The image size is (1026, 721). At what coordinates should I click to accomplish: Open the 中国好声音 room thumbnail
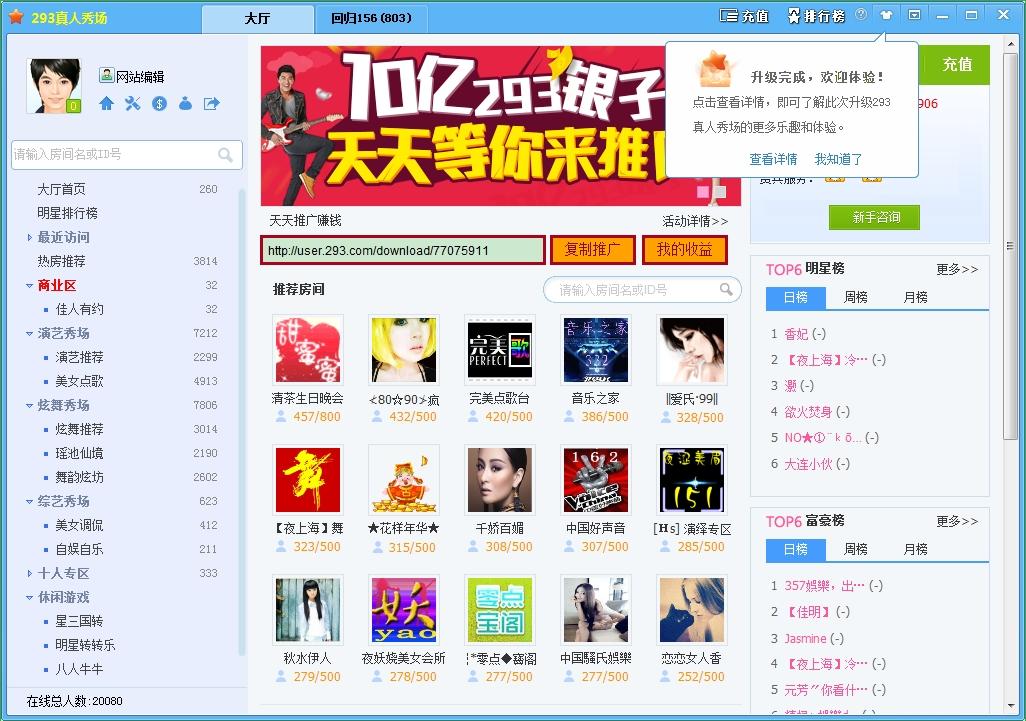pyautogui.click(x=595, y=480)
